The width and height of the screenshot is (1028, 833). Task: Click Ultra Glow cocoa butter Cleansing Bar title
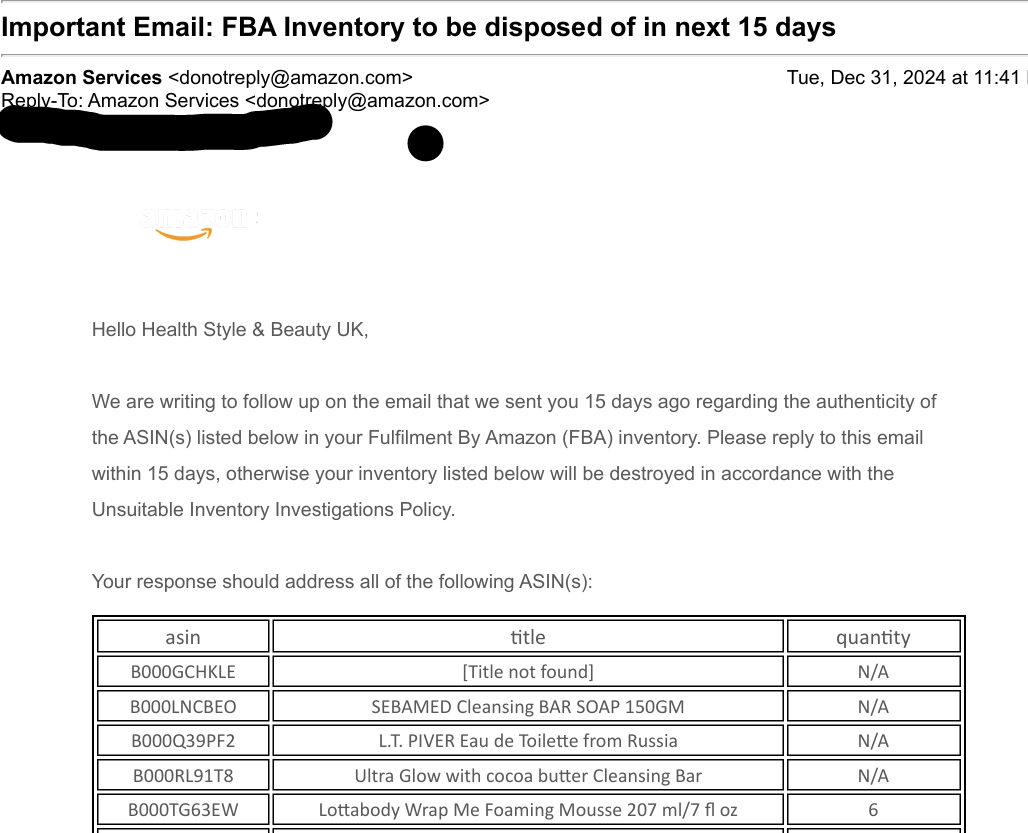tap(528, 775)
